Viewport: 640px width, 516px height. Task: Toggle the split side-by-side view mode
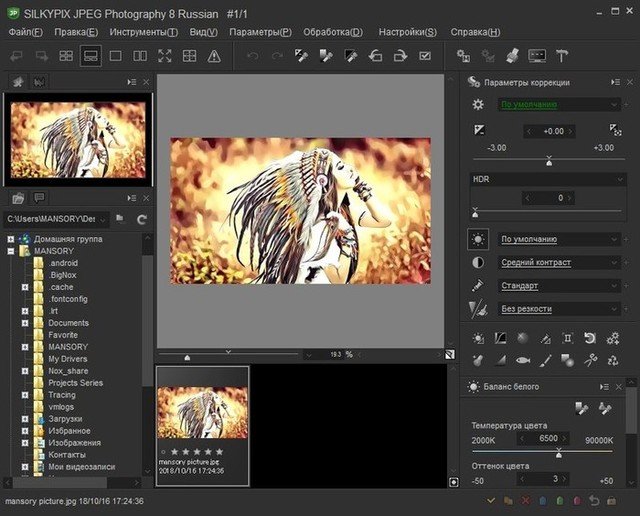pos(139,56)
